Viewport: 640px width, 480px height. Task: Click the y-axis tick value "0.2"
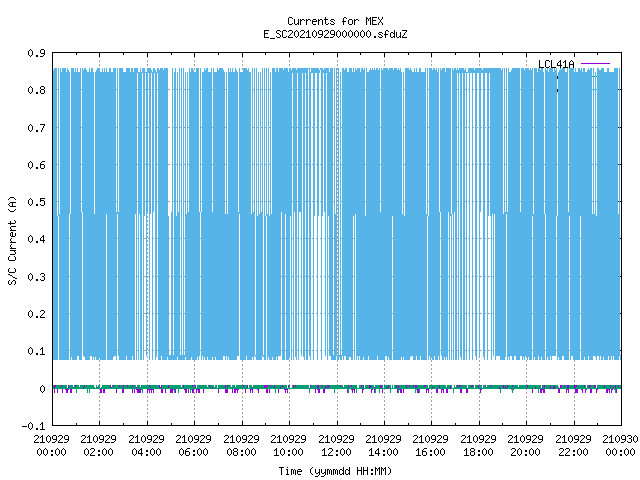(x=36, y=314)
